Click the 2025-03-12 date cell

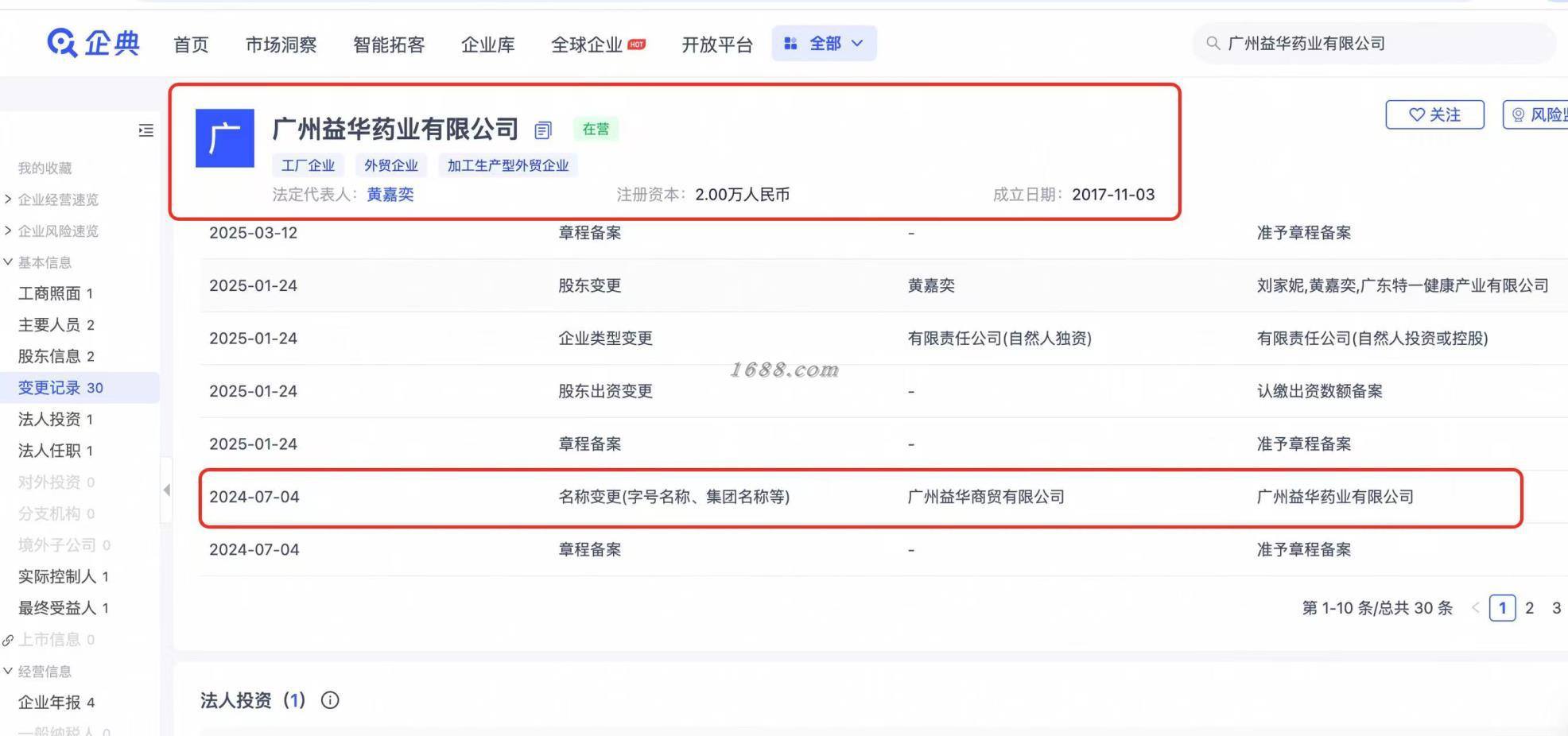point(253,233)
